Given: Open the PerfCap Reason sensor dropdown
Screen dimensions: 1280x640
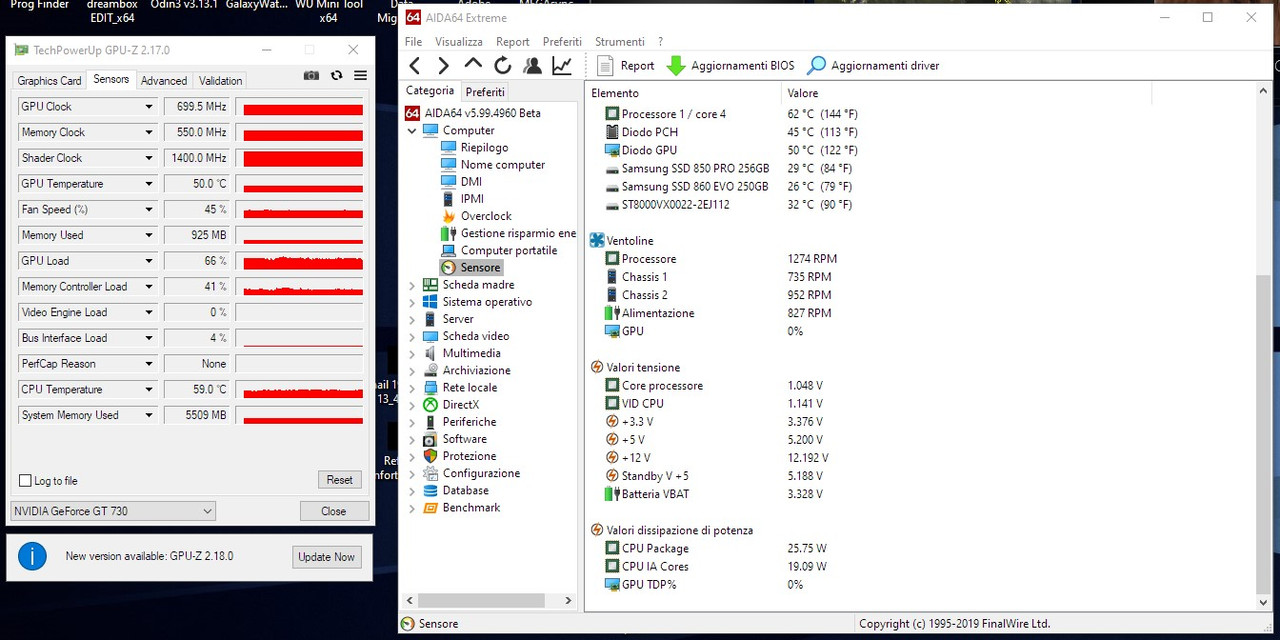Looking at the screenshot, I should tap(149, 364).
